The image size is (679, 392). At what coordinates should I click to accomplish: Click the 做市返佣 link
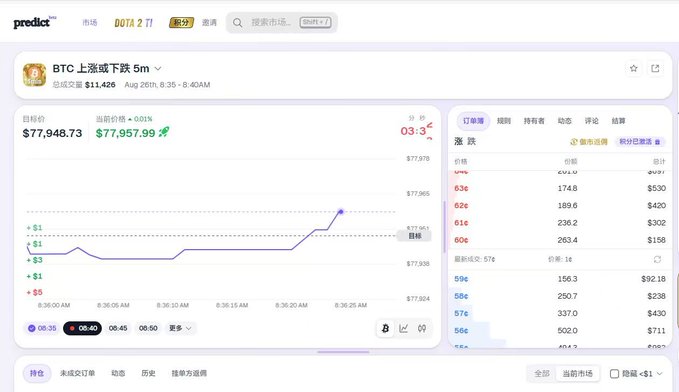589,142
